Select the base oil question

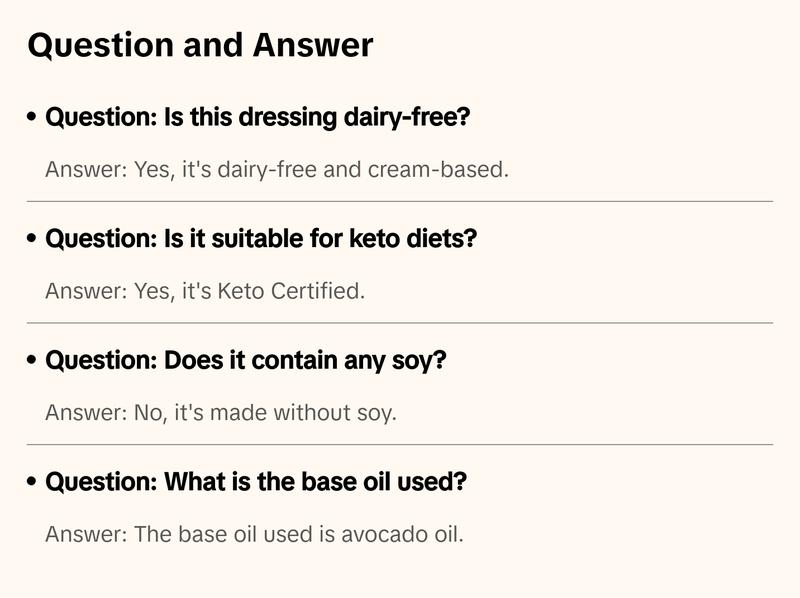256,482
